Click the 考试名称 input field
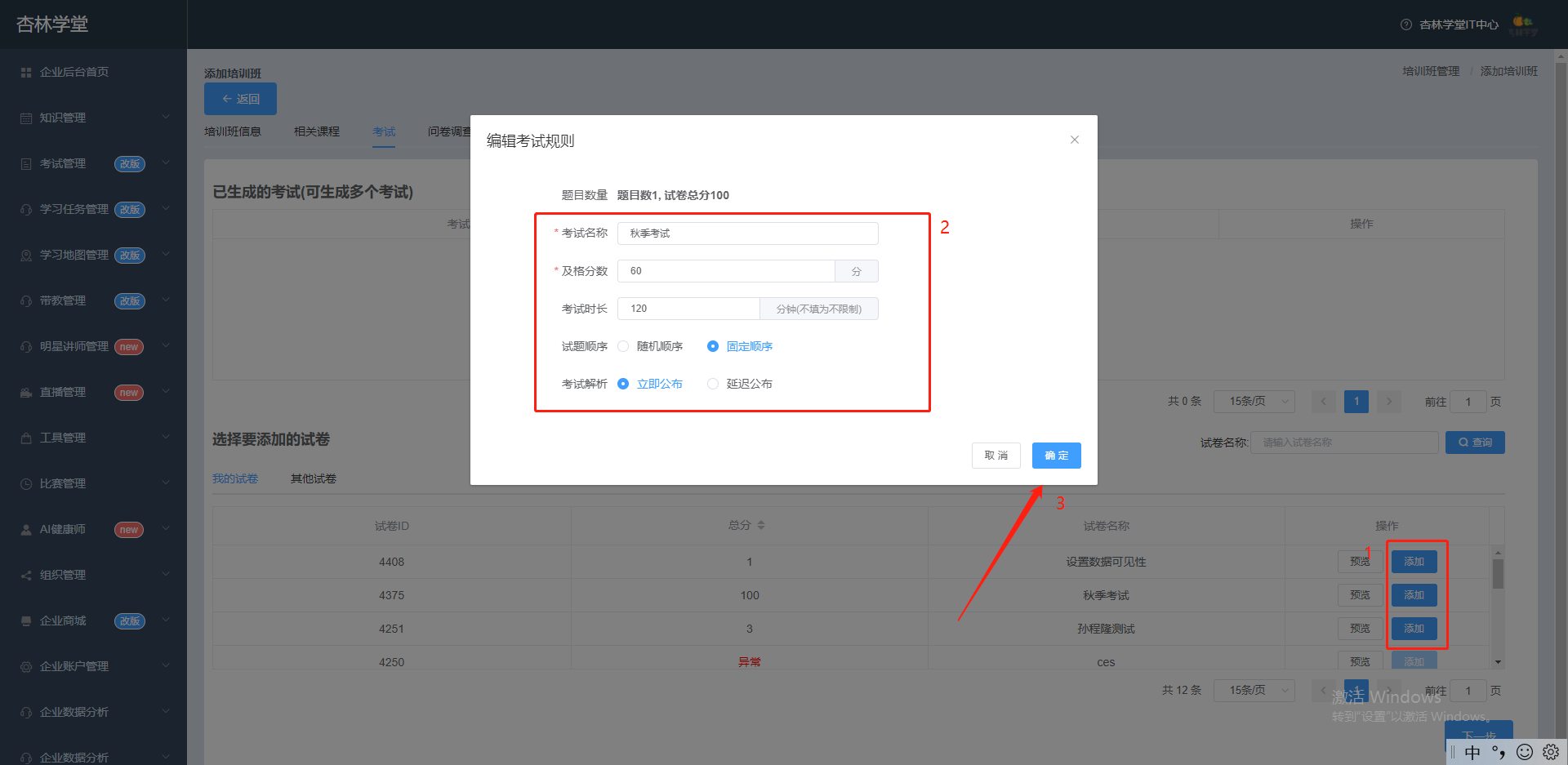 748,234
